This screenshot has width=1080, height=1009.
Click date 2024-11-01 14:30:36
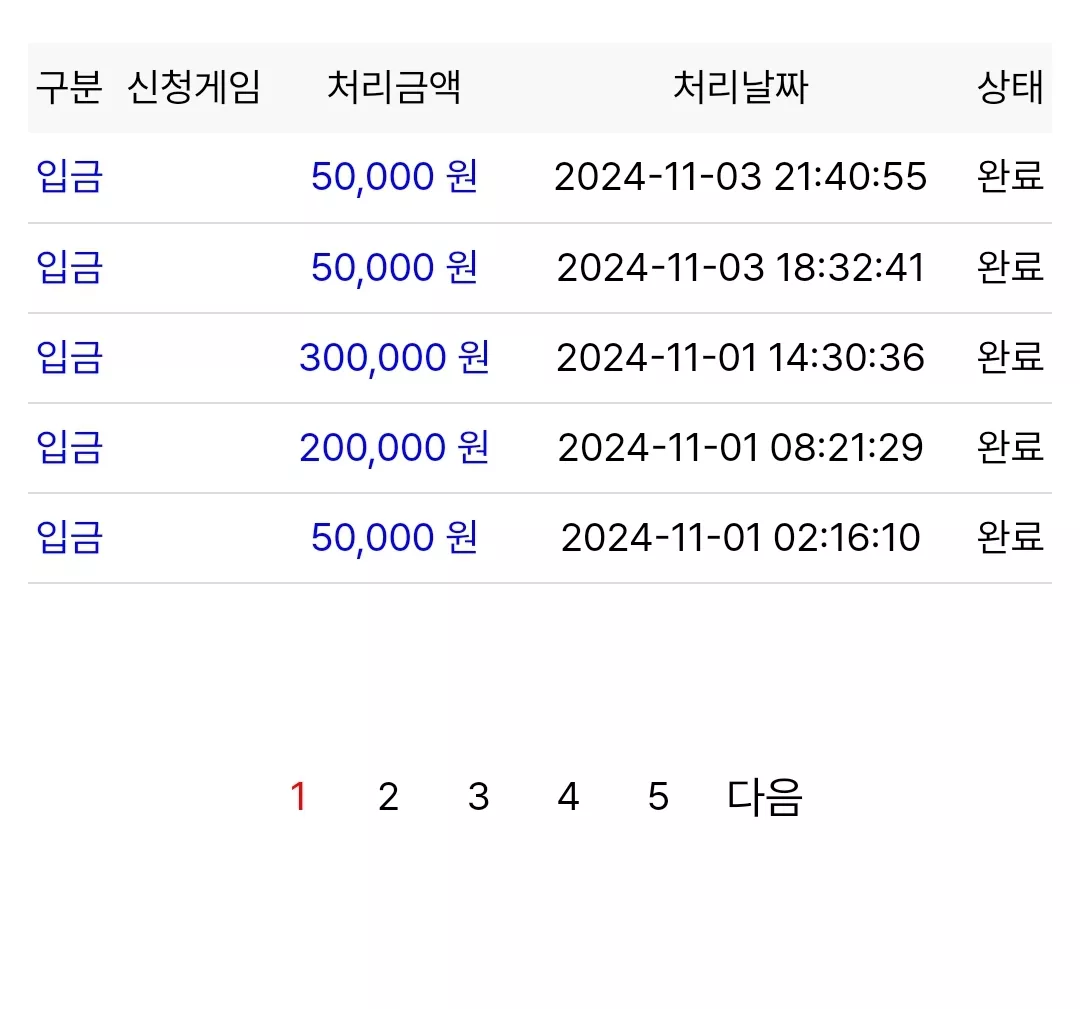pos(740,357)
